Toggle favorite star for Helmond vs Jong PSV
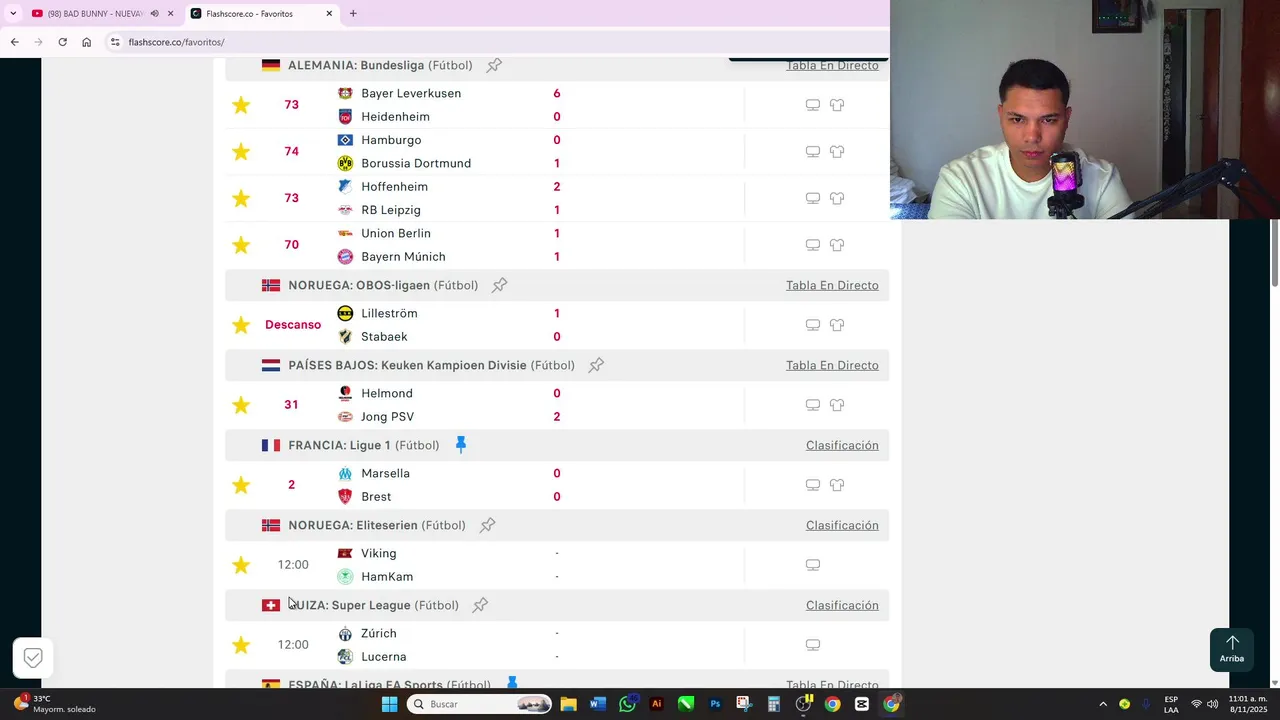This screenshot has height=720, width=1280. pos(241,405)
